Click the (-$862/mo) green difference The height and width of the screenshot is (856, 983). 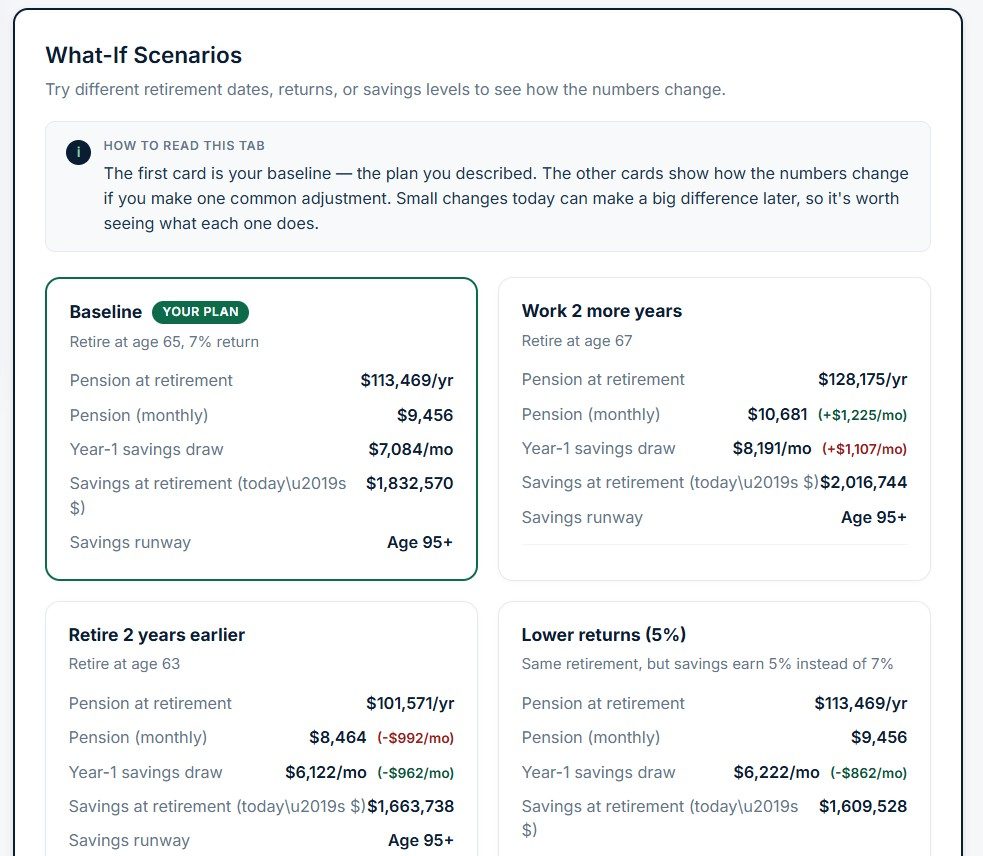pyautogui.click(x=869, y=773)
